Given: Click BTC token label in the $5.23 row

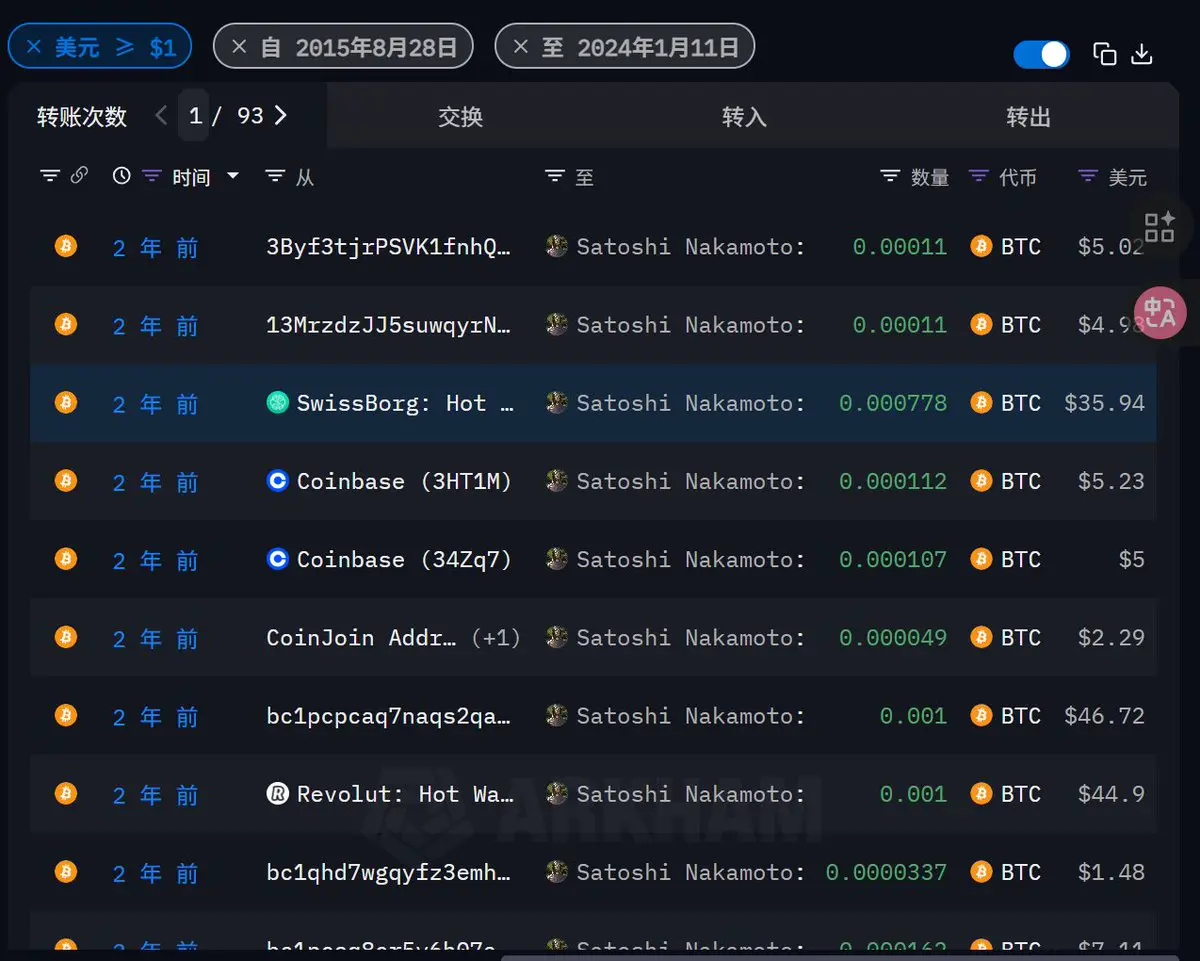Looking at the screenshot, I should coord(1021,481).
